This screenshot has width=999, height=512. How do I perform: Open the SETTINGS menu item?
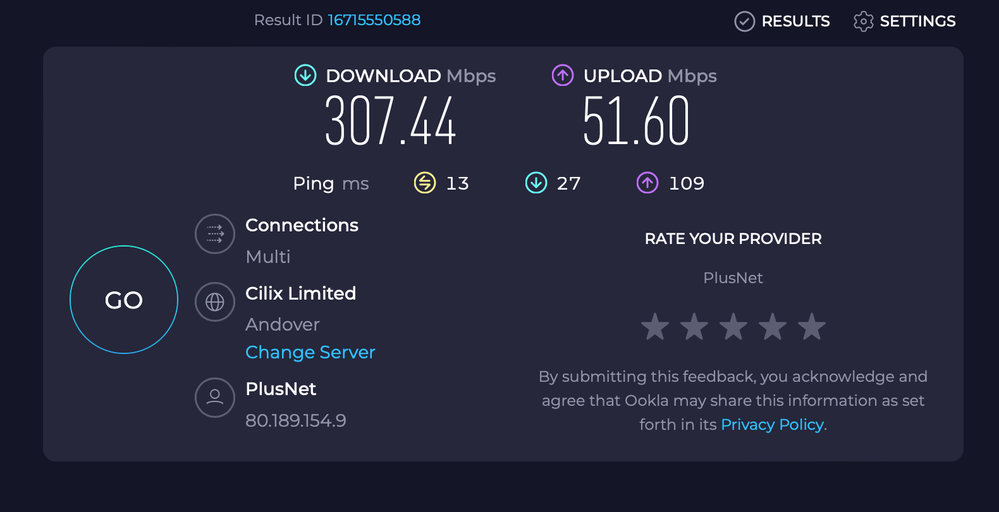pos(917,21)
